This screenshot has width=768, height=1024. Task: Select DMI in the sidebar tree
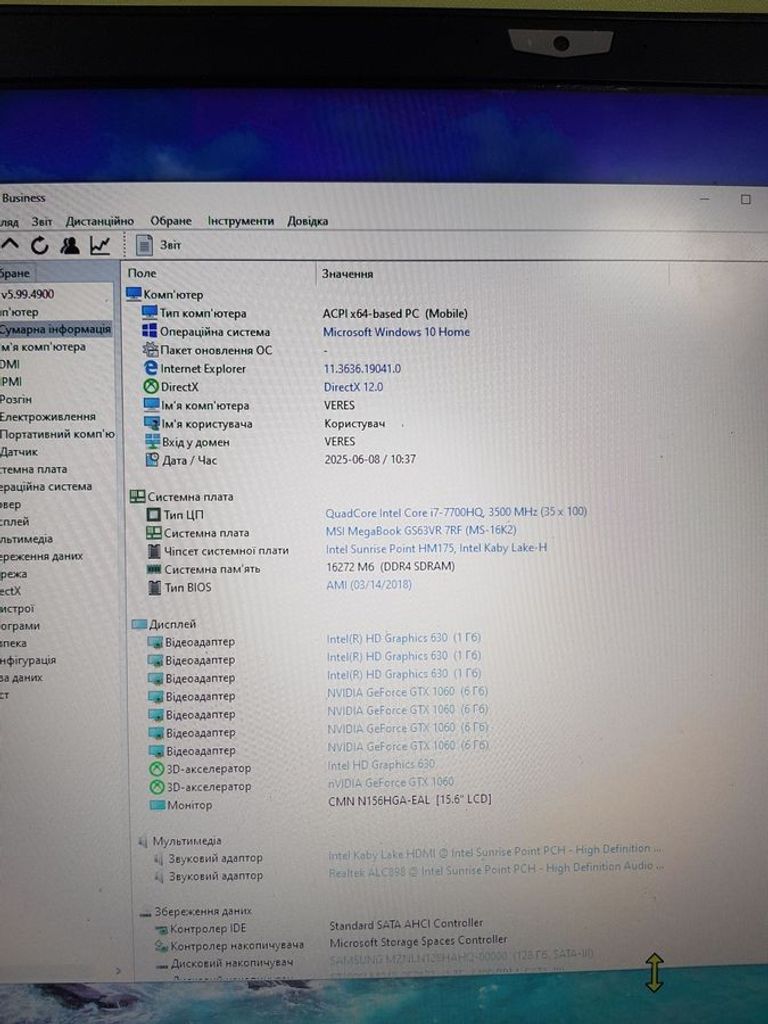point(10,364)
